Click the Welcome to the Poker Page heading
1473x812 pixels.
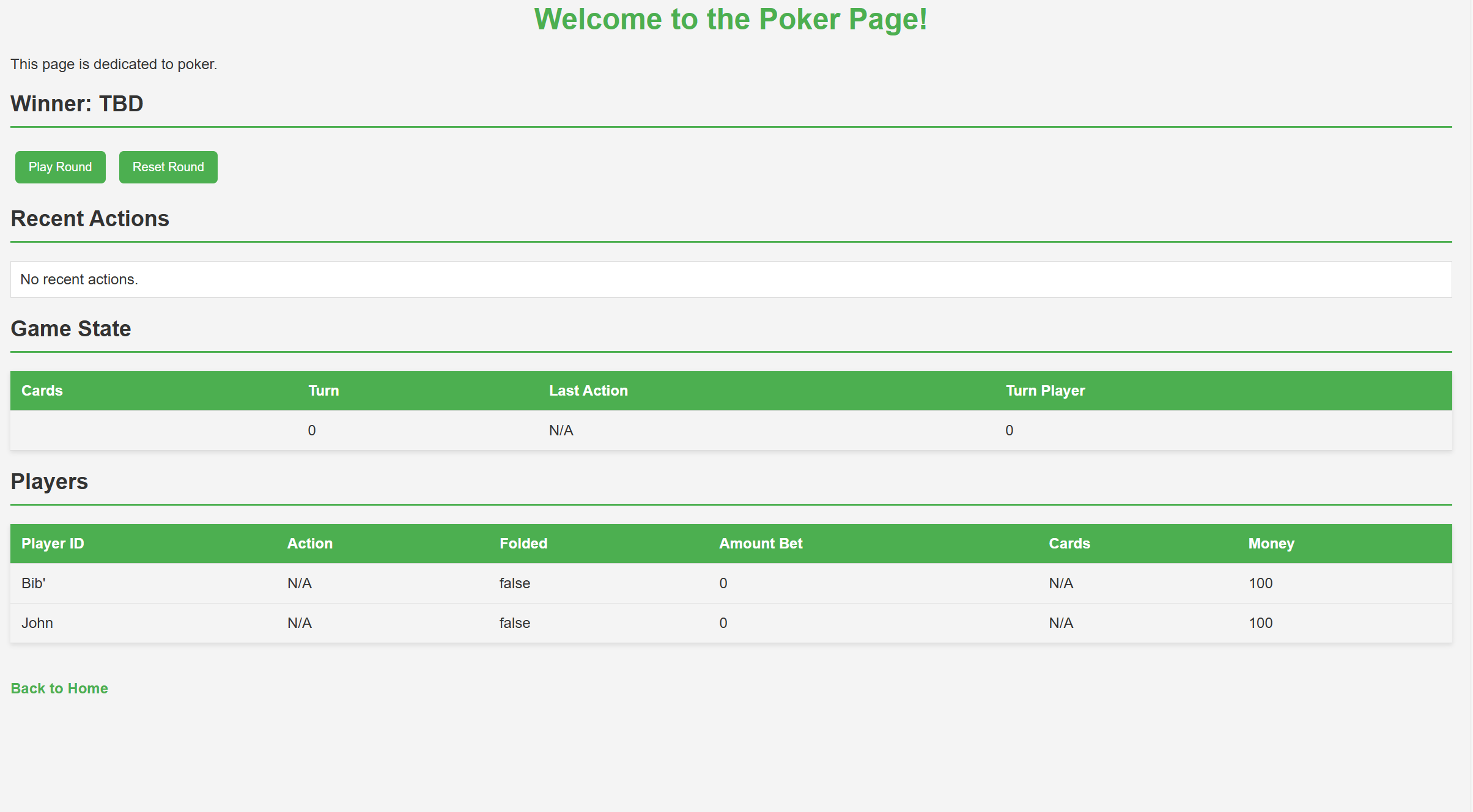point(731,20)
